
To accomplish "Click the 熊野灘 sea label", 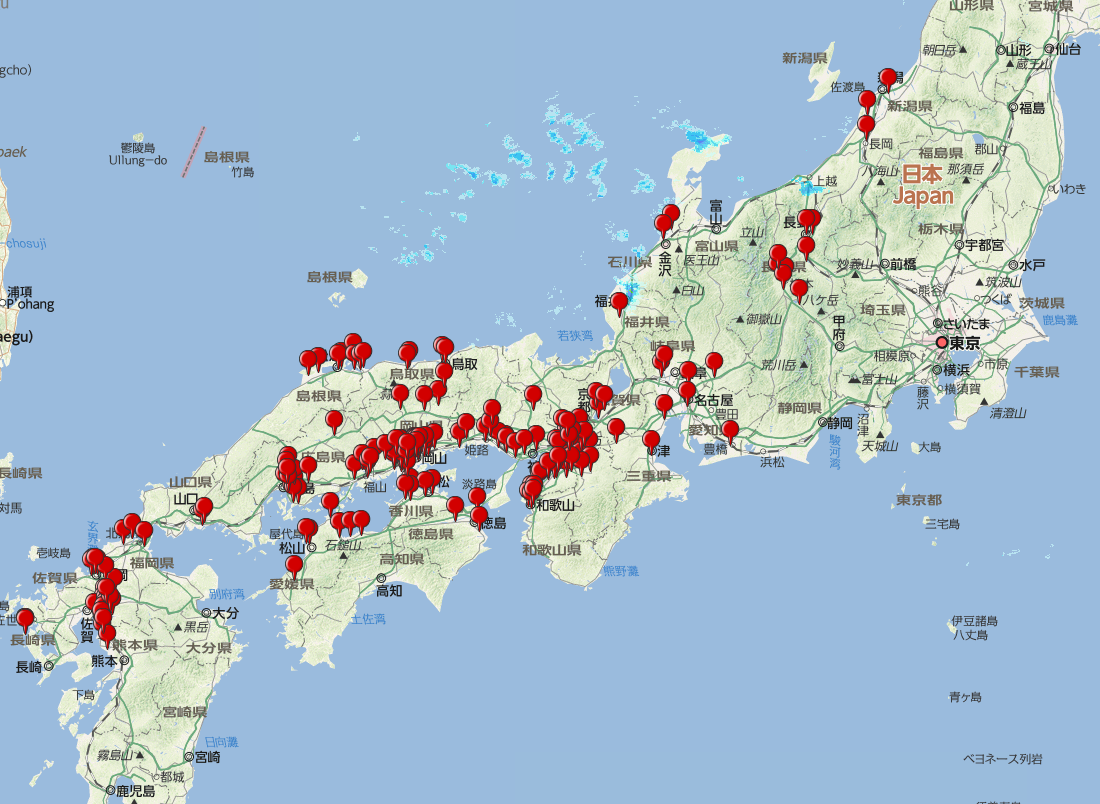I will [622, 571].
